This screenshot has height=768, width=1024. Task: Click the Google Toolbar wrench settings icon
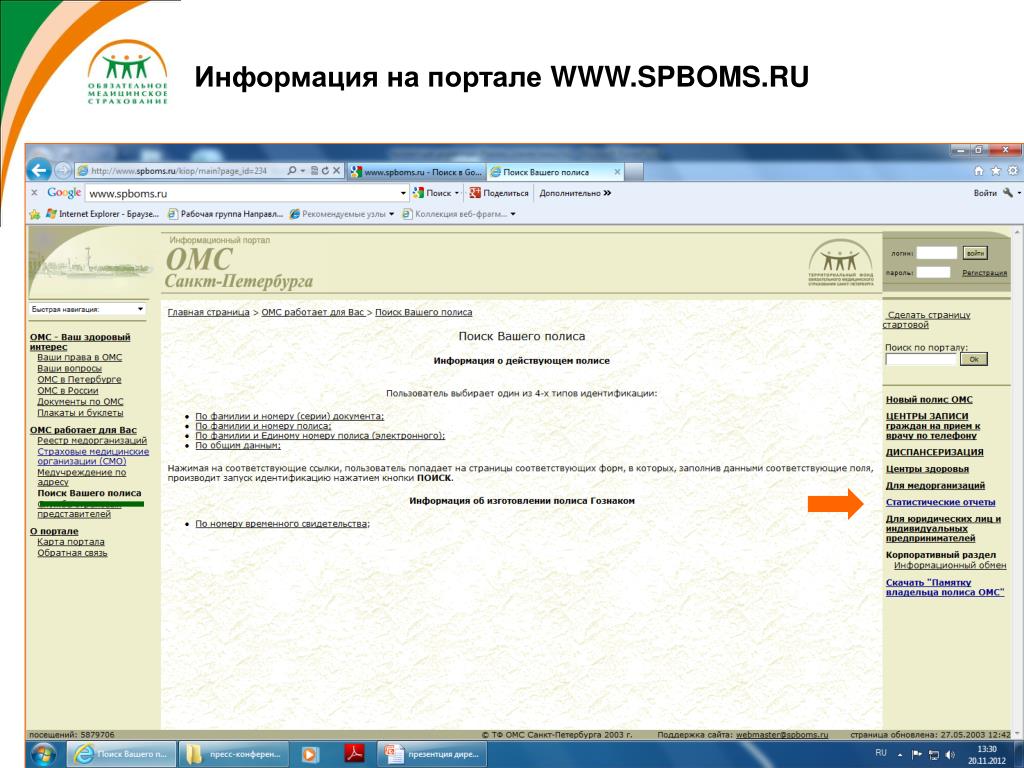(1007, 193)
